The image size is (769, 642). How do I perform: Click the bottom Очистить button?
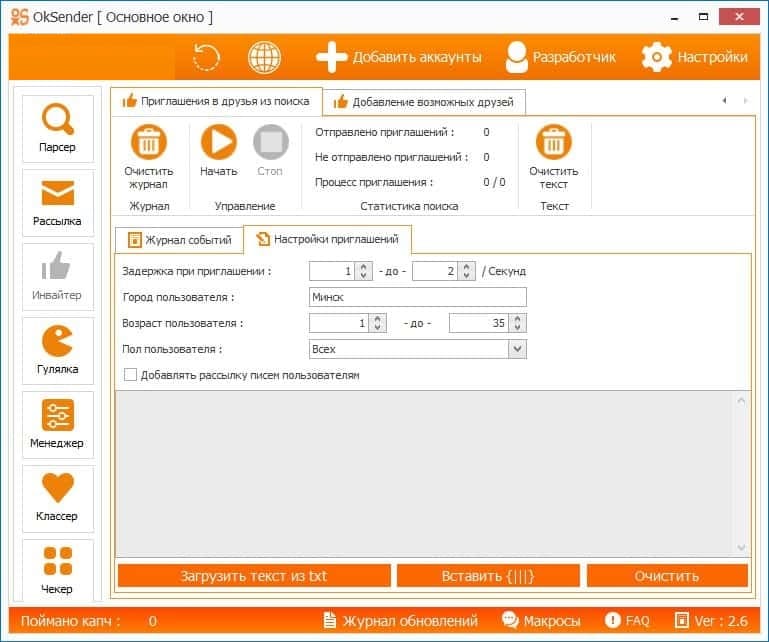[667, 576]
